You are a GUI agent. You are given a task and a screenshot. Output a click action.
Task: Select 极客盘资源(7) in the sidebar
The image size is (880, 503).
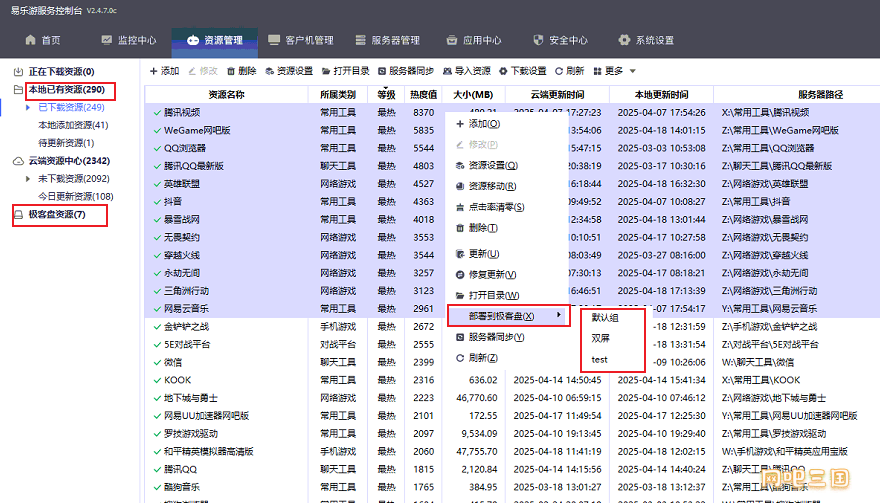57,214
